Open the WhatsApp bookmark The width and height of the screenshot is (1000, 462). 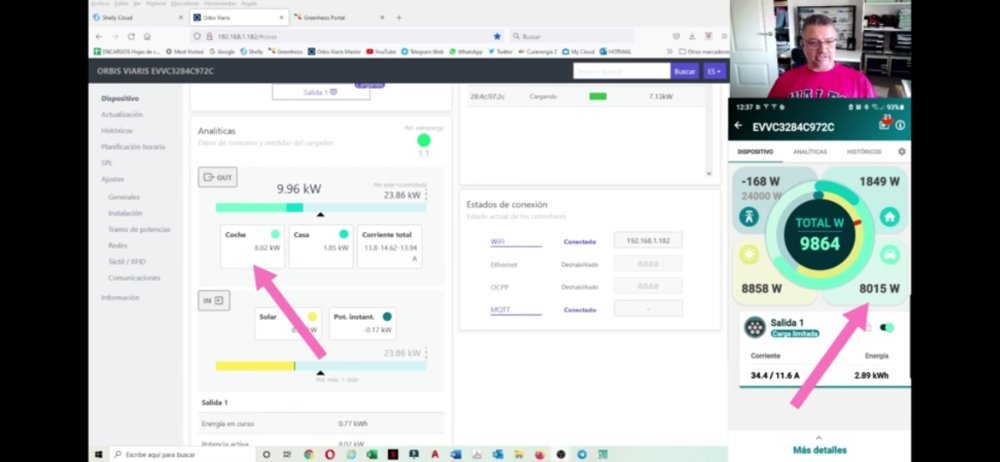[466, 52]
